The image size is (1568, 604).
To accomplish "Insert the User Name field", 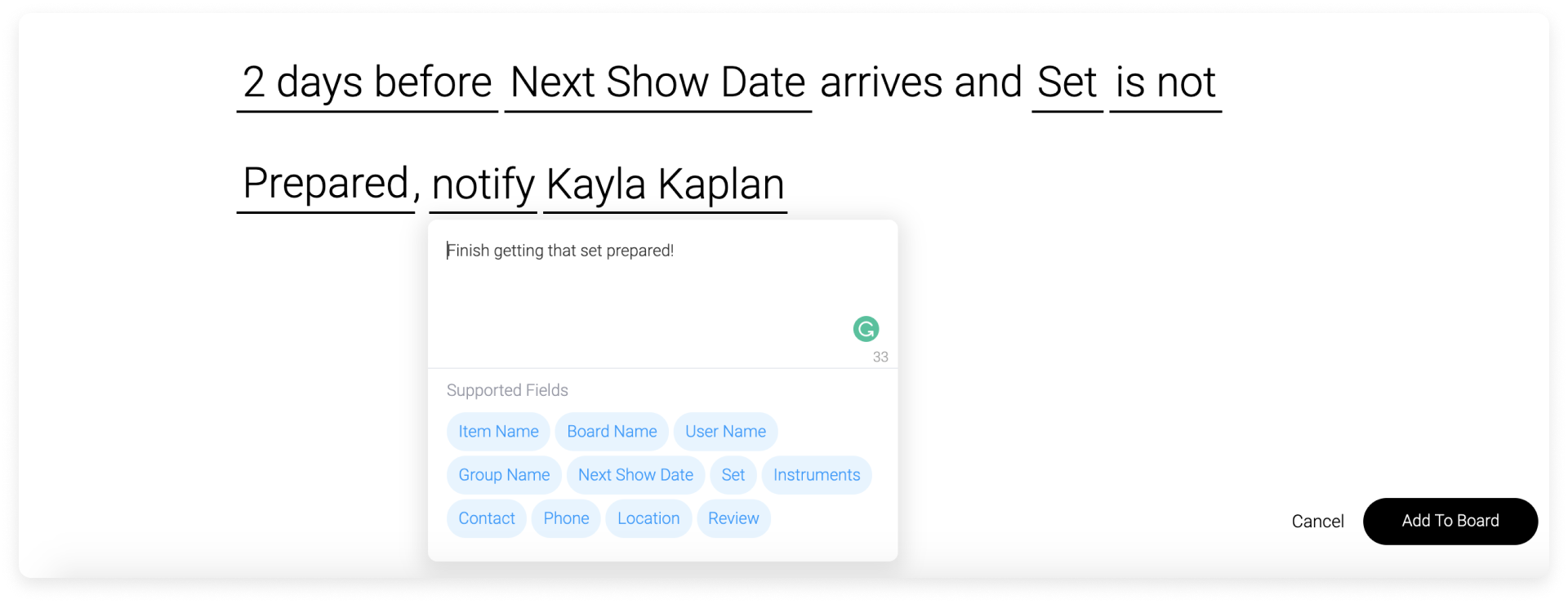I will tap(725, 431).
